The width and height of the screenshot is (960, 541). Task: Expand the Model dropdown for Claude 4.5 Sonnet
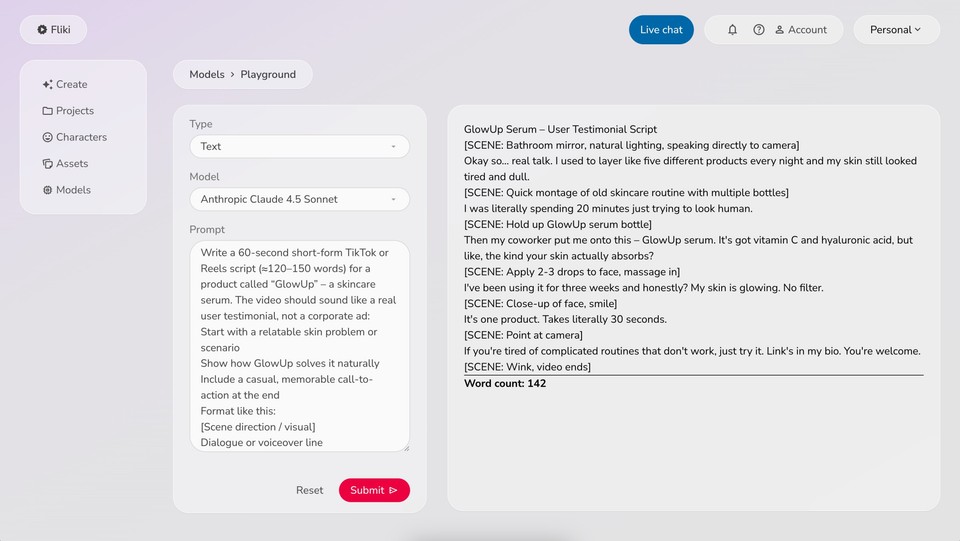pyautogui.click(x=299, y=199)
